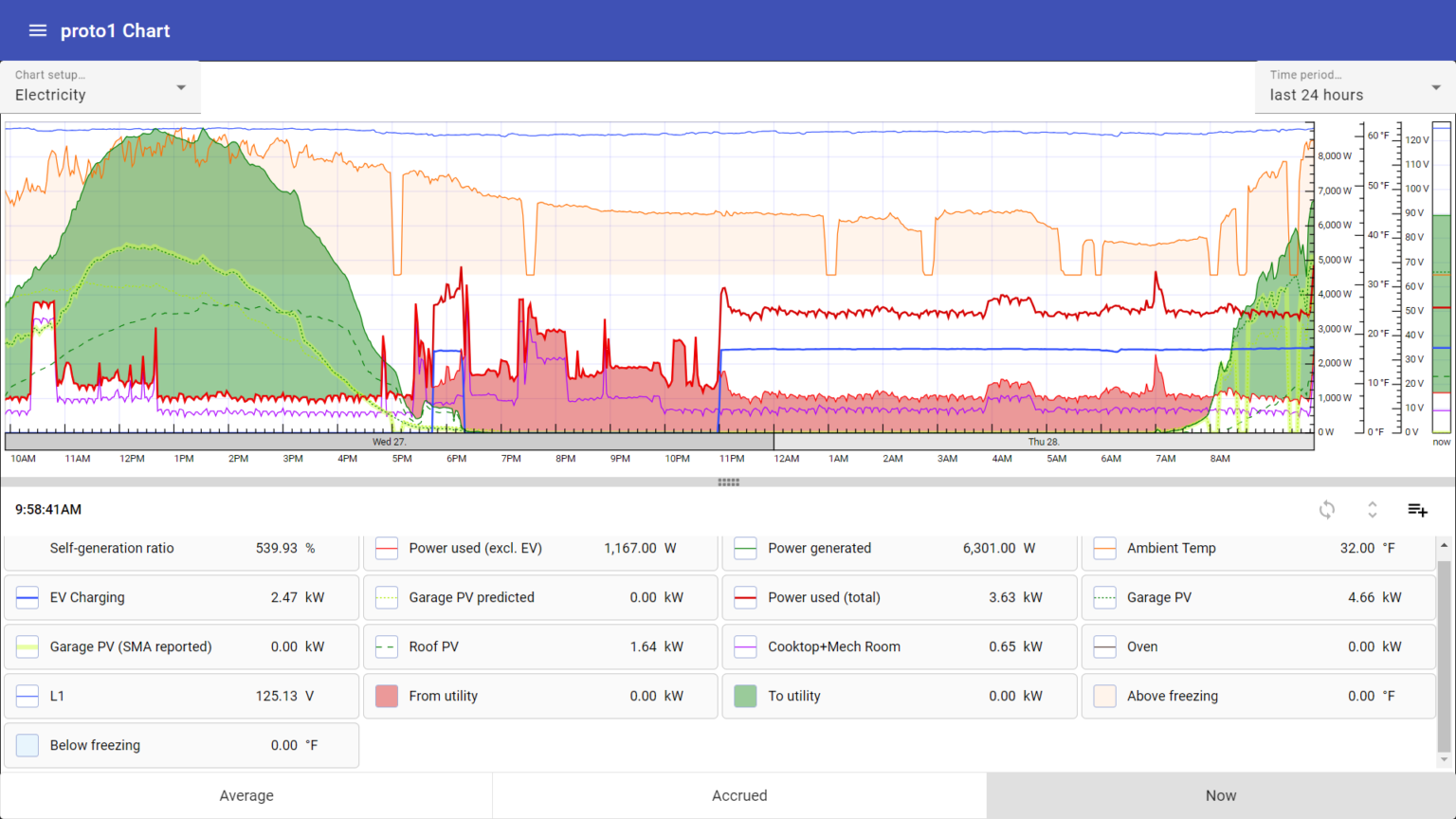Click the add series list icon

pyautogui.click(x=1417, y=510)
